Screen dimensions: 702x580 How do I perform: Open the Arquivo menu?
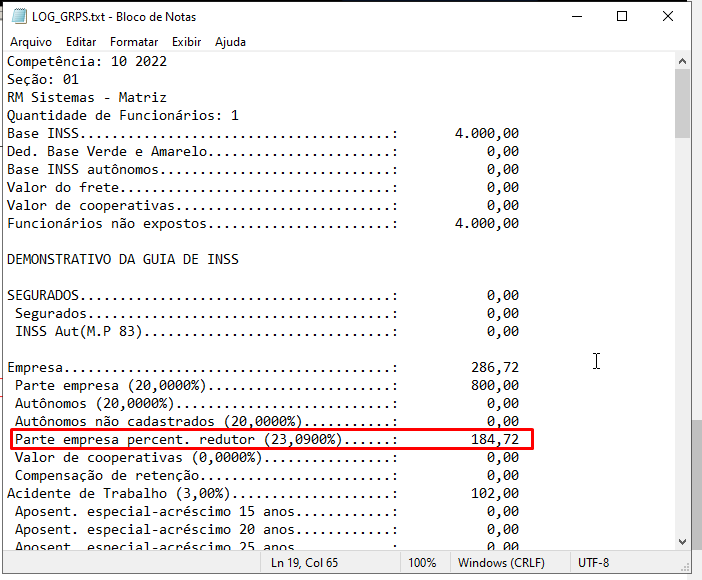click(31, 42)
